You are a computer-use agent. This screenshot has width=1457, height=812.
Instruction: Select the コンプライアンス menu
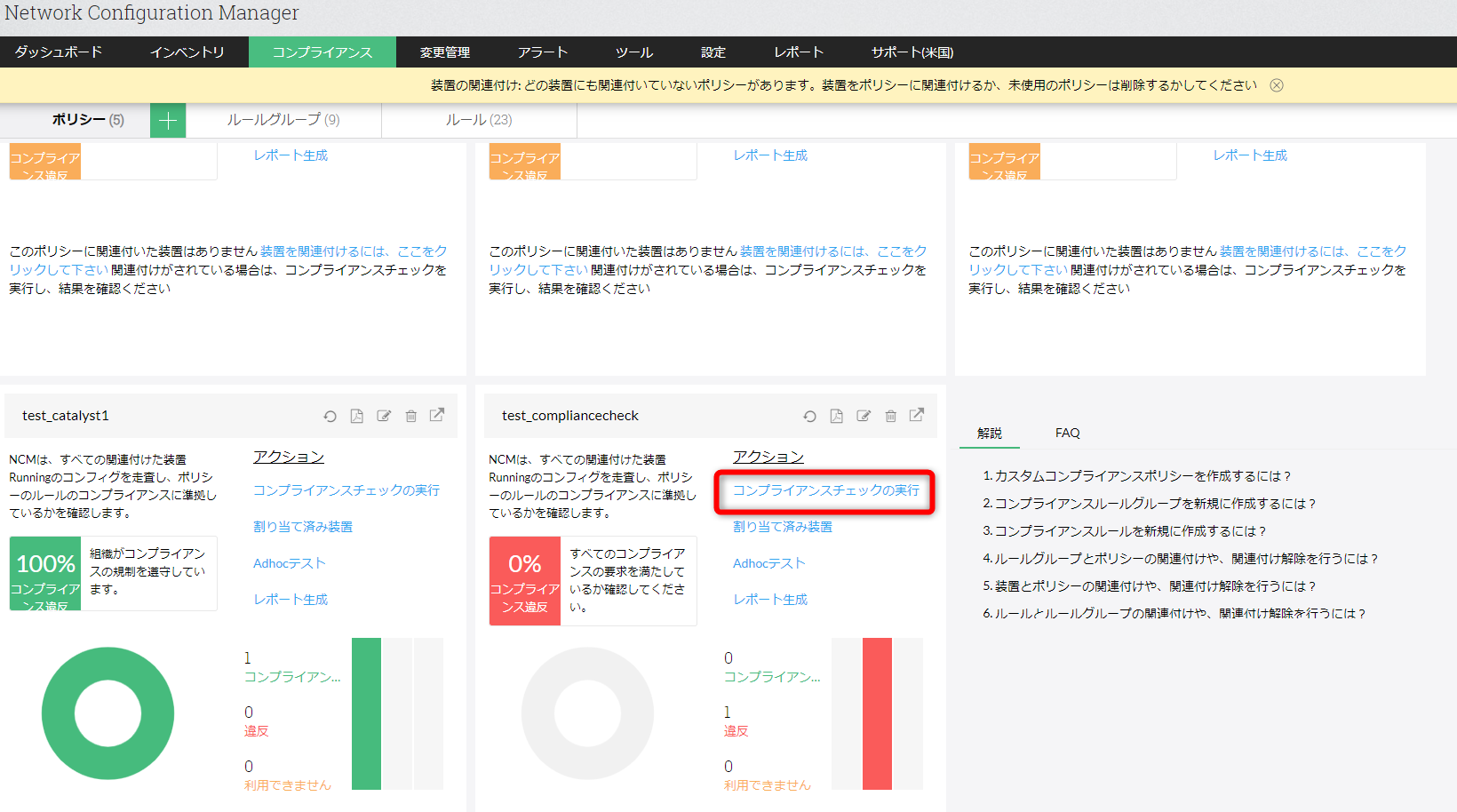pos(322,52)
